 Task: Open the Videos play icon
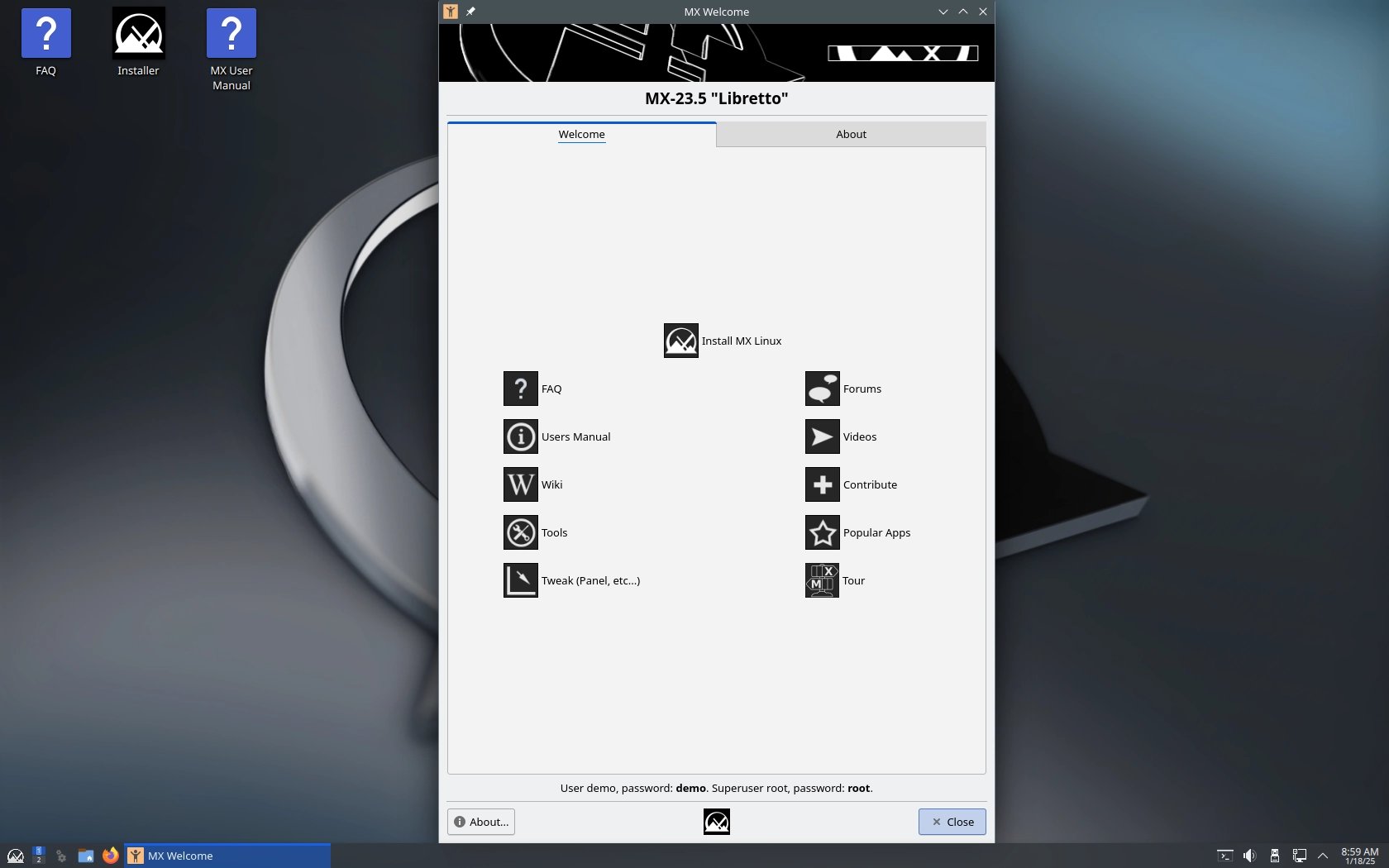[x=822, y=436]
